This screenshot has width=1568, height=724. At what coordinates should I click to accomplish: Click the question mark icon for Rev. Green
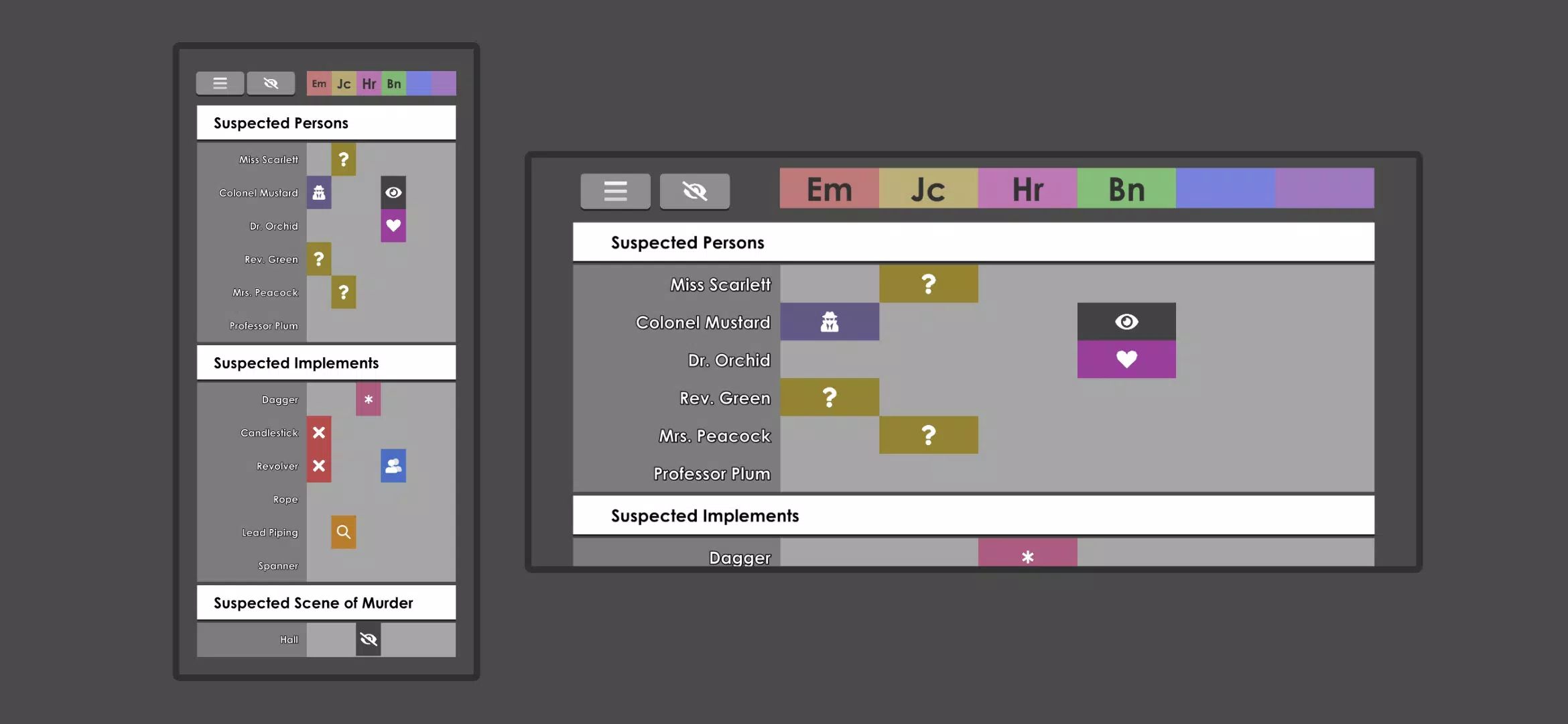pos(829,397)
